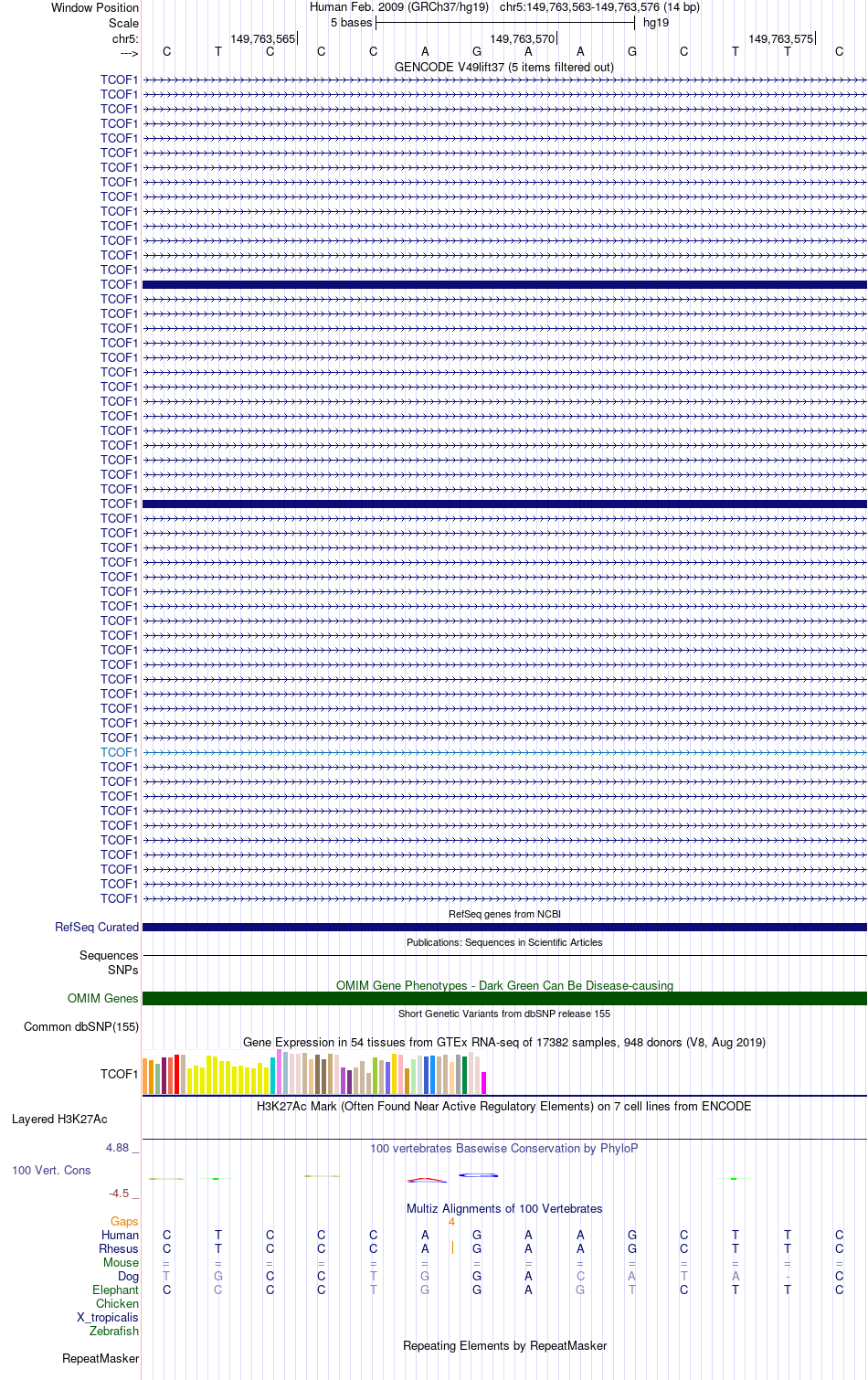Image resolution: width=868 pixels, height=1380 pixels.
Task: Open '100 vertebrates Basewise Conservation by PhyloP'
Action: pos(504,1148)
